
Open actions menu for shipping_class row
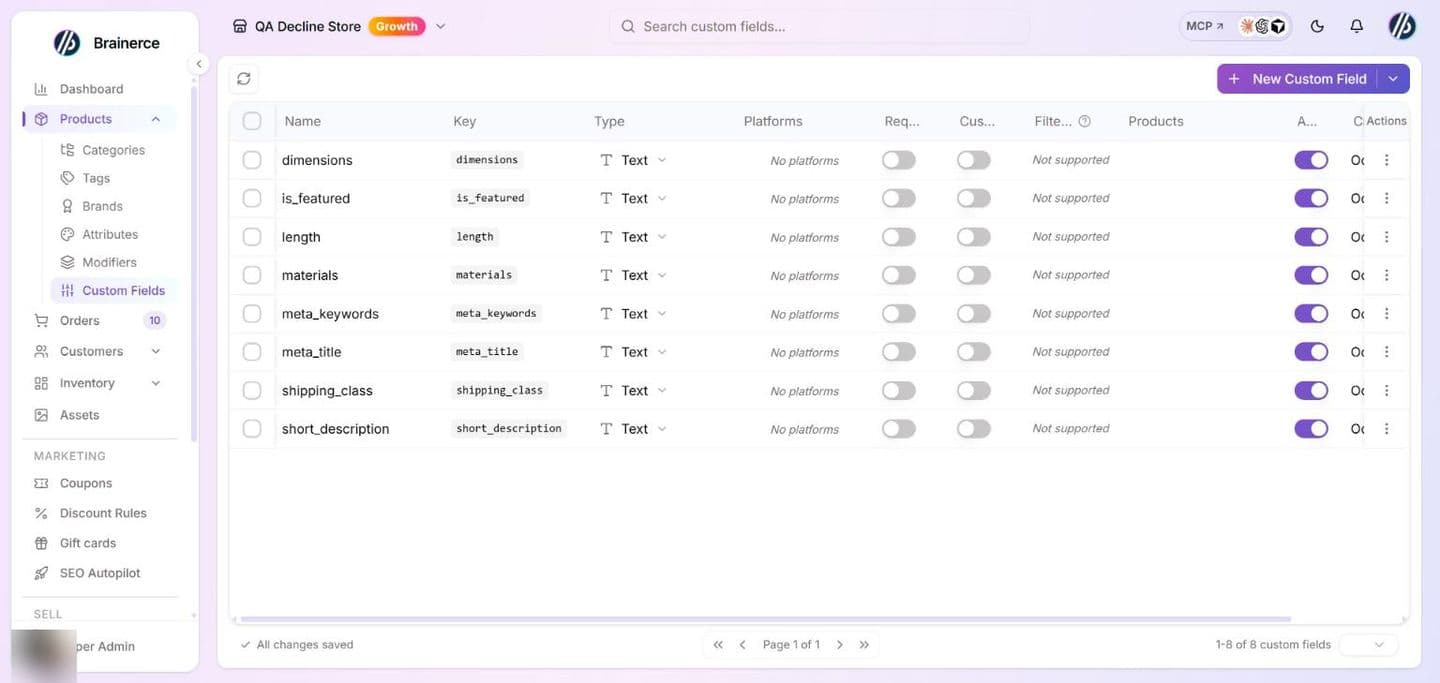(1386, 390)
